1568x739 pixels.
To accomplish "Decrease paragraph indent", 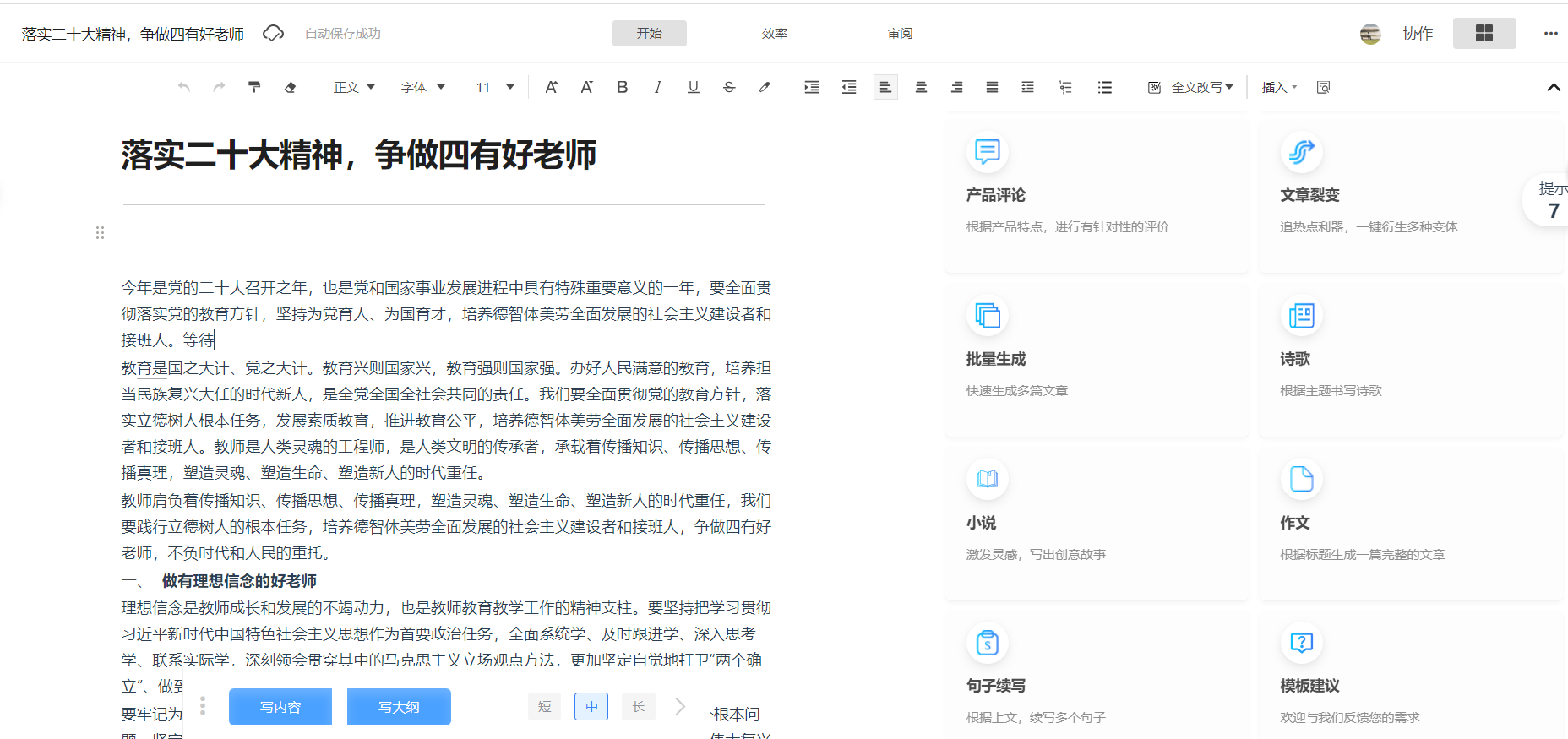I will [849, 87].
